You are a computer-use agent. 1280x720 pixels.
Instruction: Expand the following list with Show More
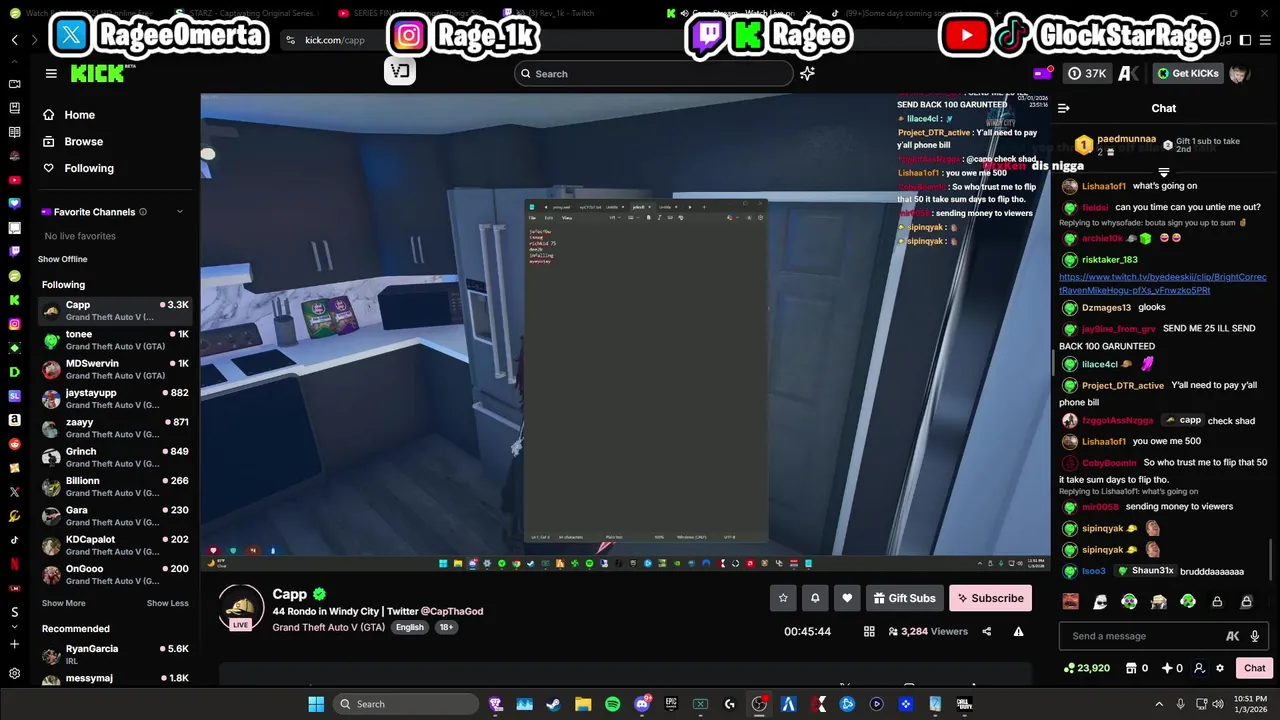tap(63, 603)
